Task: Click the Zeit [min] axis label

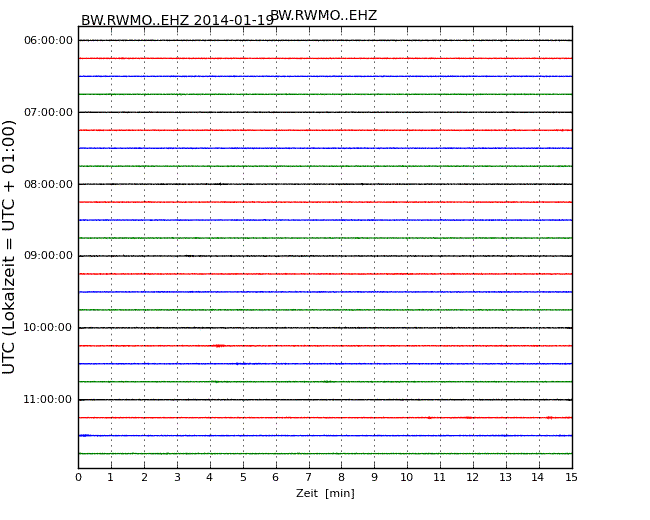Action: coord(325,493)
